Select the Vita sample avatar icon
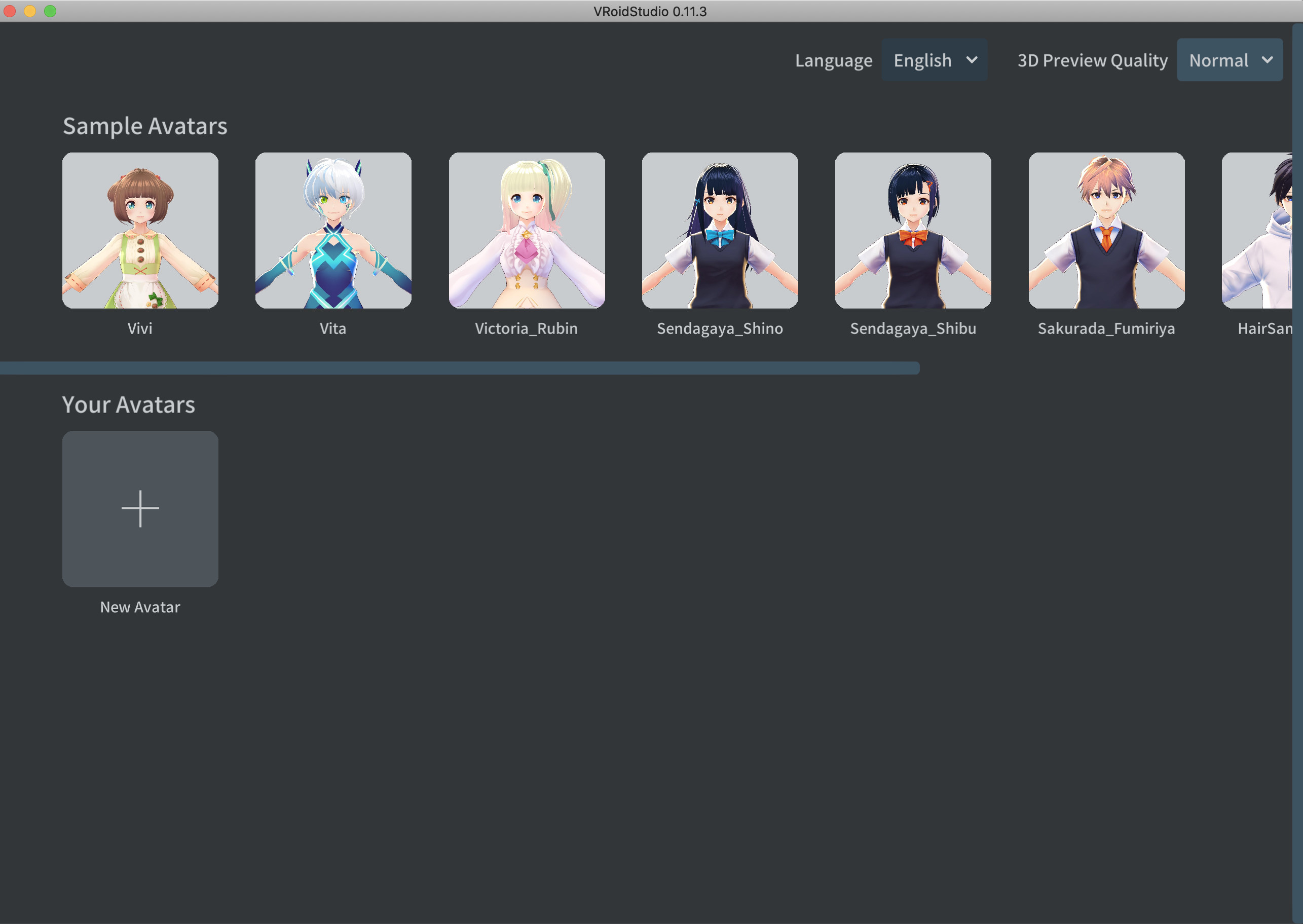This screenshot has width=1303, height=924. pyautogui.click(x=333, y=230)
